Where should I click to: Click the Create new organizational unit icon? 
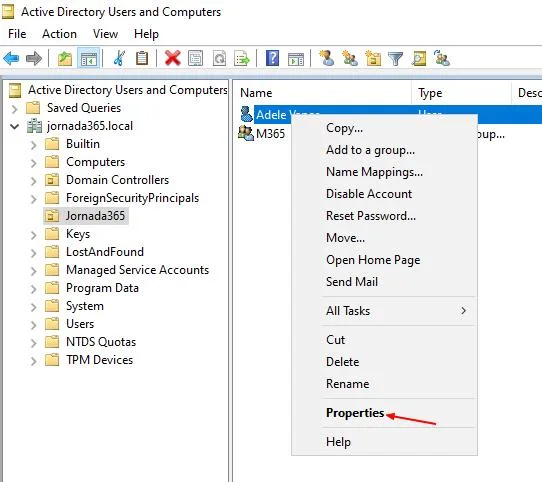point(373,58)
